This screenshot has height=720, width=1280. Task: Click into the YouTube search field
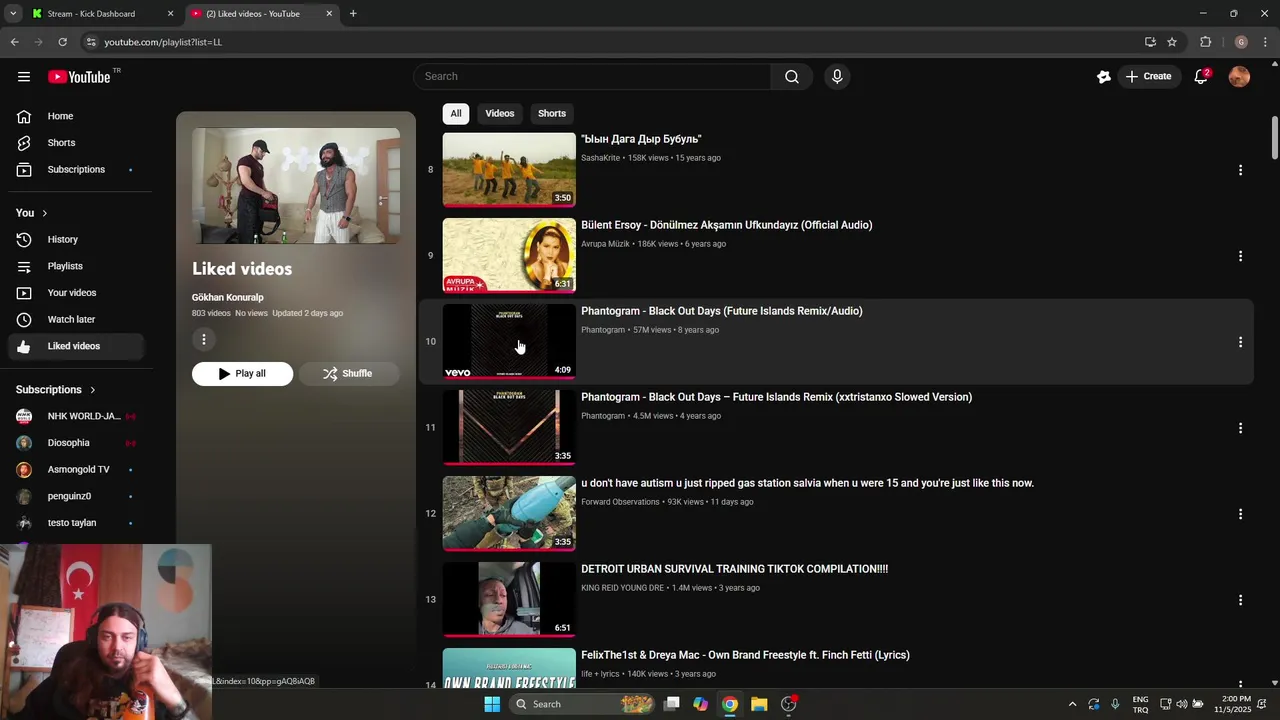point(592,77)
